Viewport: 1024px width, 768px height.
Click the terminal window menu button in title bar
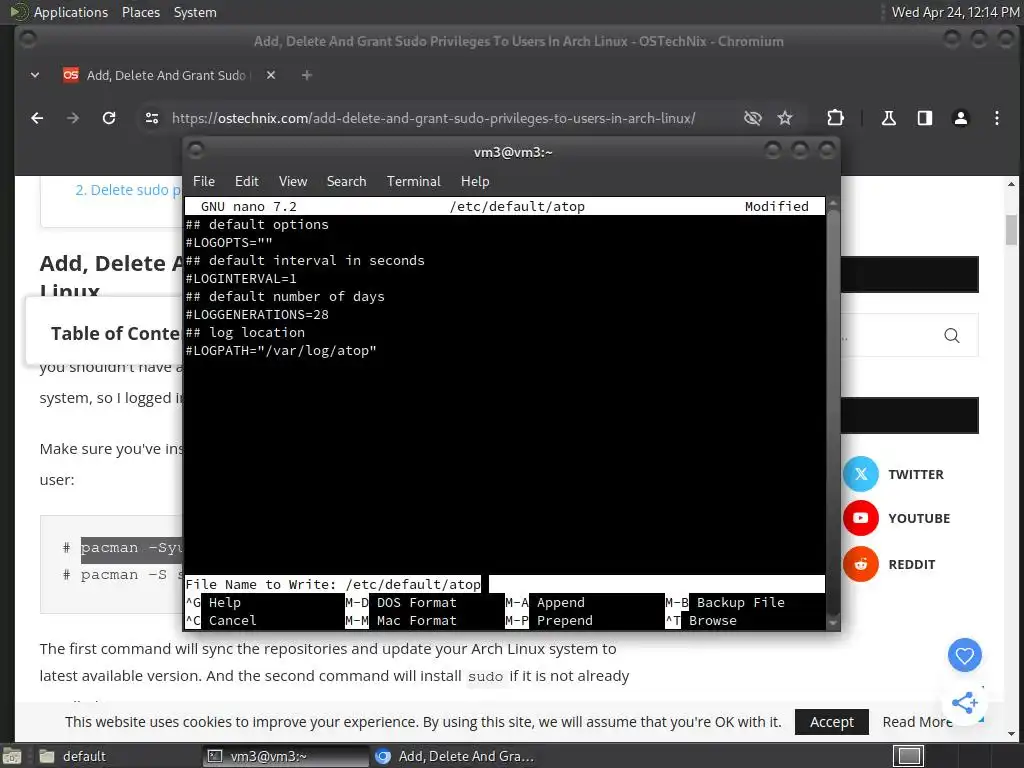196,151
